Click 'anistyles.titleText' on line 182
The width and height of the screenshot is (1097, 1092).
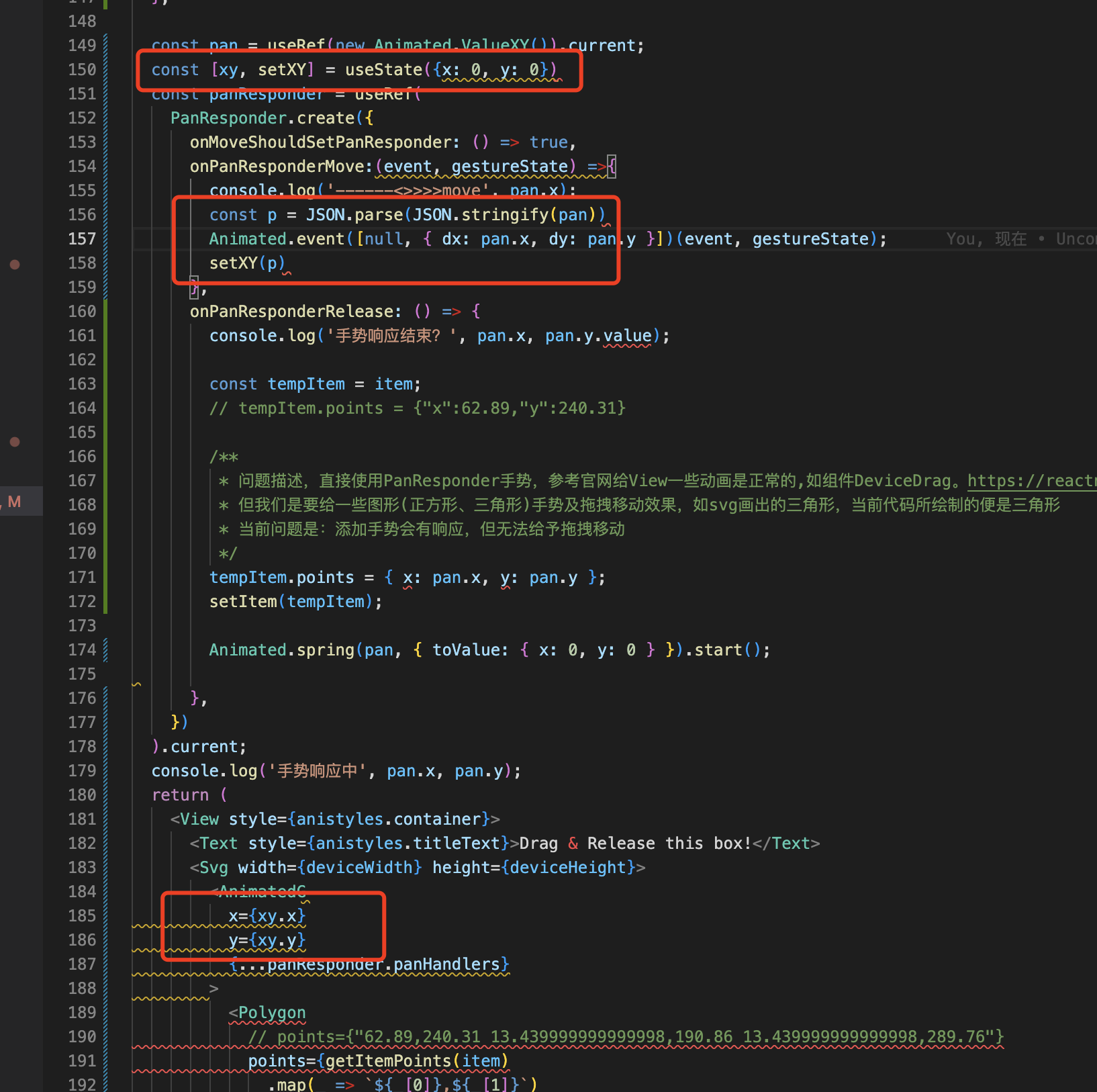click(408, 844)
